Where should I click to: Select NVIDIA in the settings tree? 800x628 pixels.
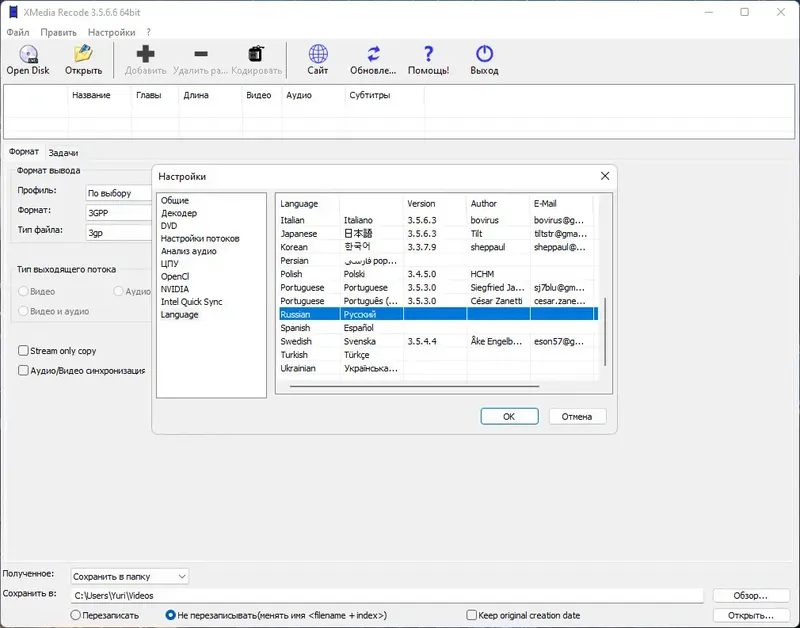(174, 289)
